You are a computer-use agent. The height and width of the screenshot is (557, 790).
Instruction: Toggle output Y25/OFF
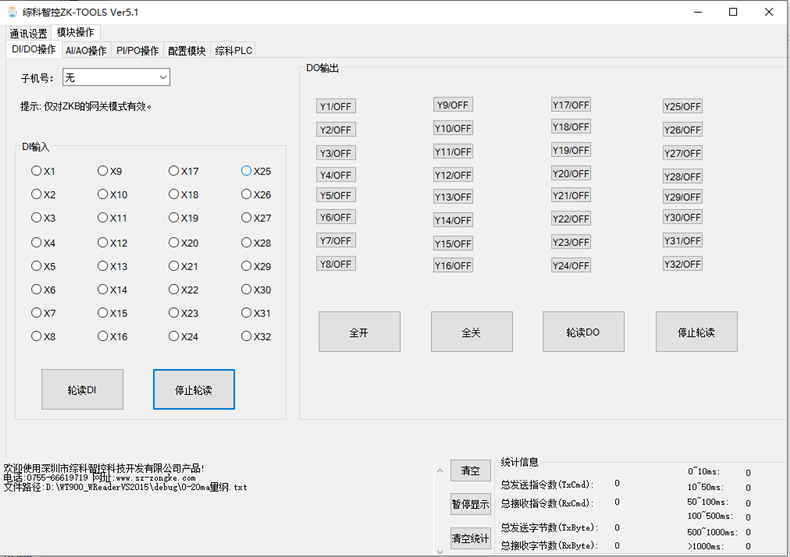683,106
